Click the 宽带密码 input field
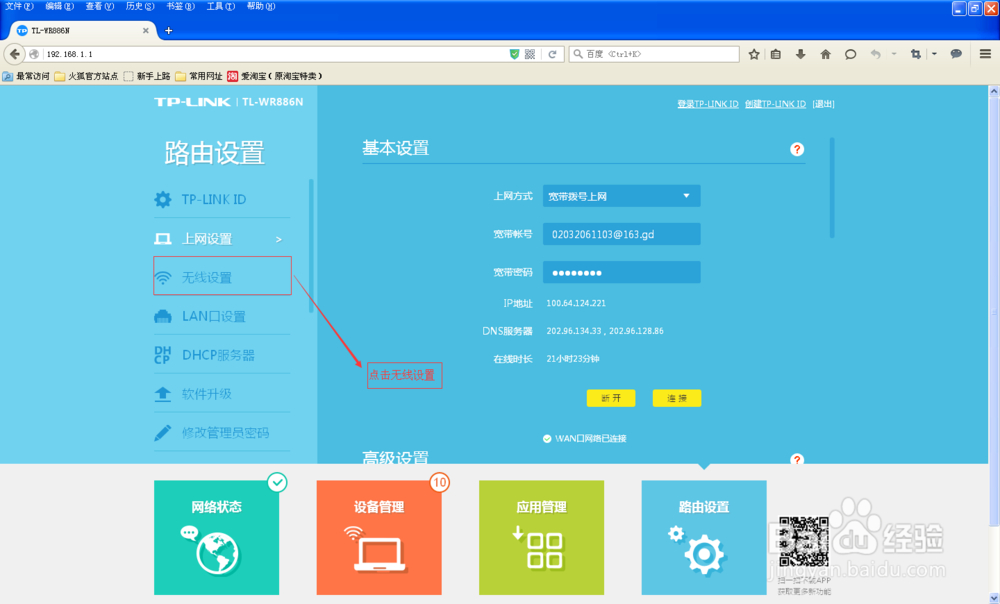 pyautogui.click(x=621, y=272)
